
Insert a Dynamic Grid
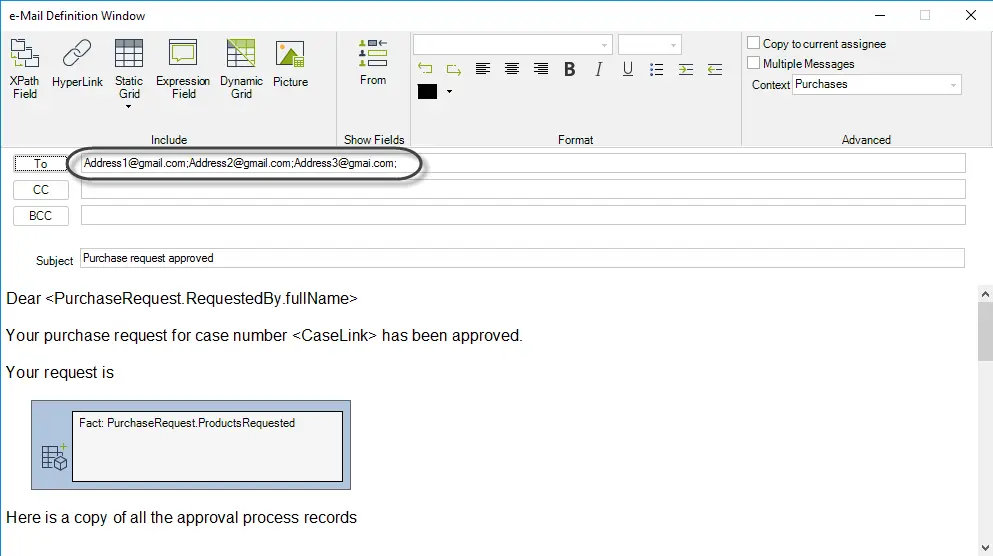coord(241,68)
